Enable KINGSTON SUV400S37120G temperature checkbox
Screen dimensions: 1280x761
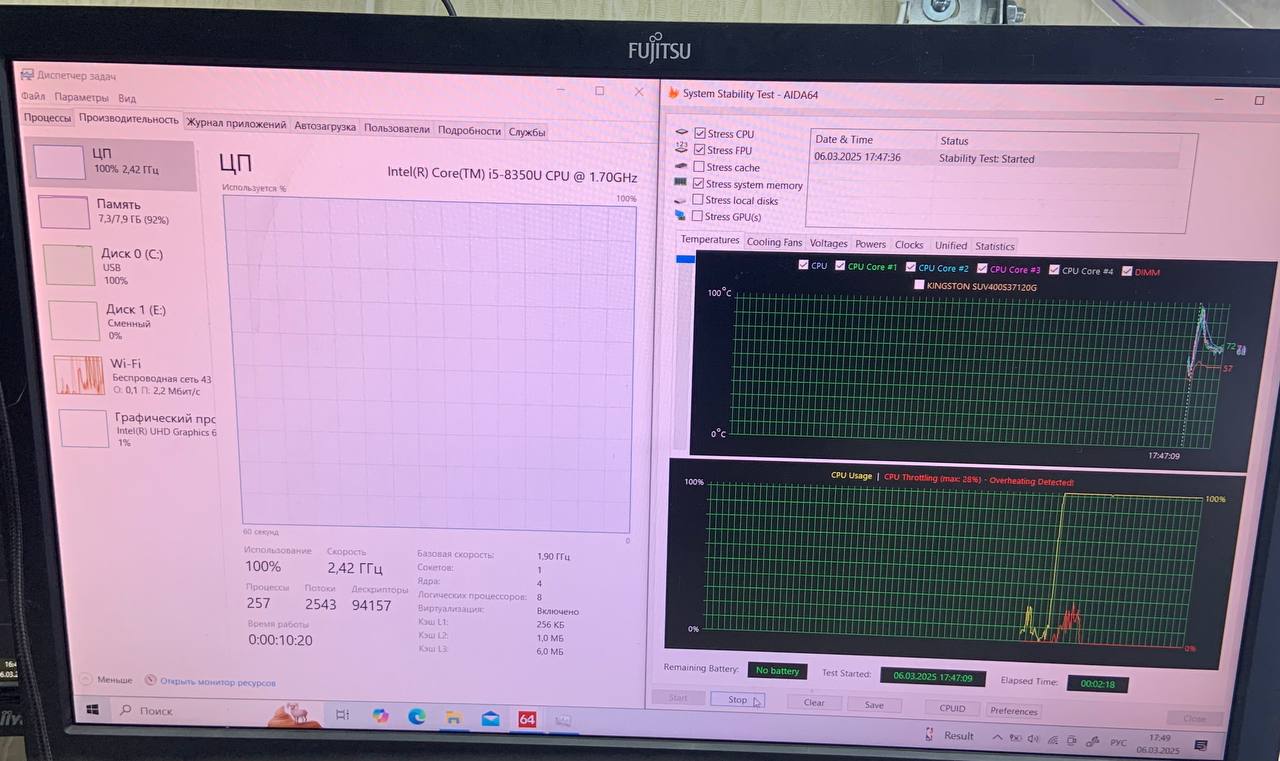(x=919, y=285)
